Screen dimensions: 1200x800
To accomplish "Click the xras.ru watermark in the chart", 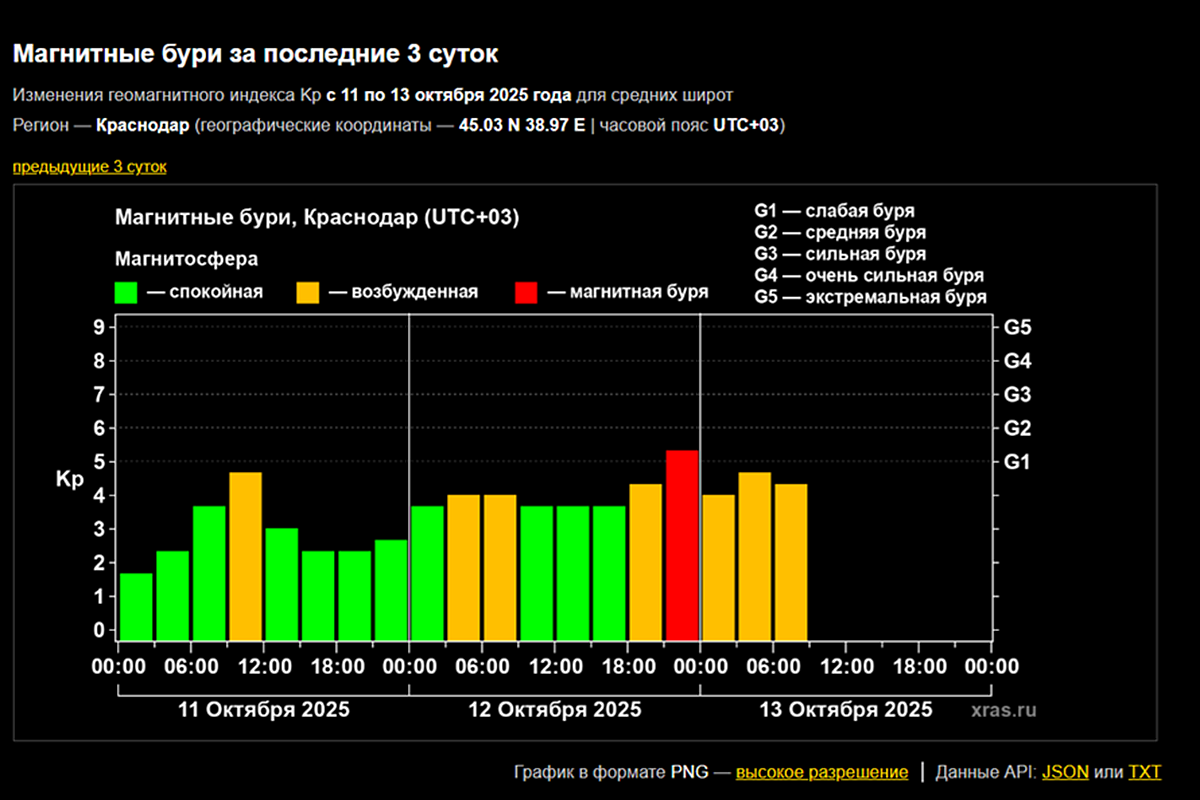I will pos(1003,710).
